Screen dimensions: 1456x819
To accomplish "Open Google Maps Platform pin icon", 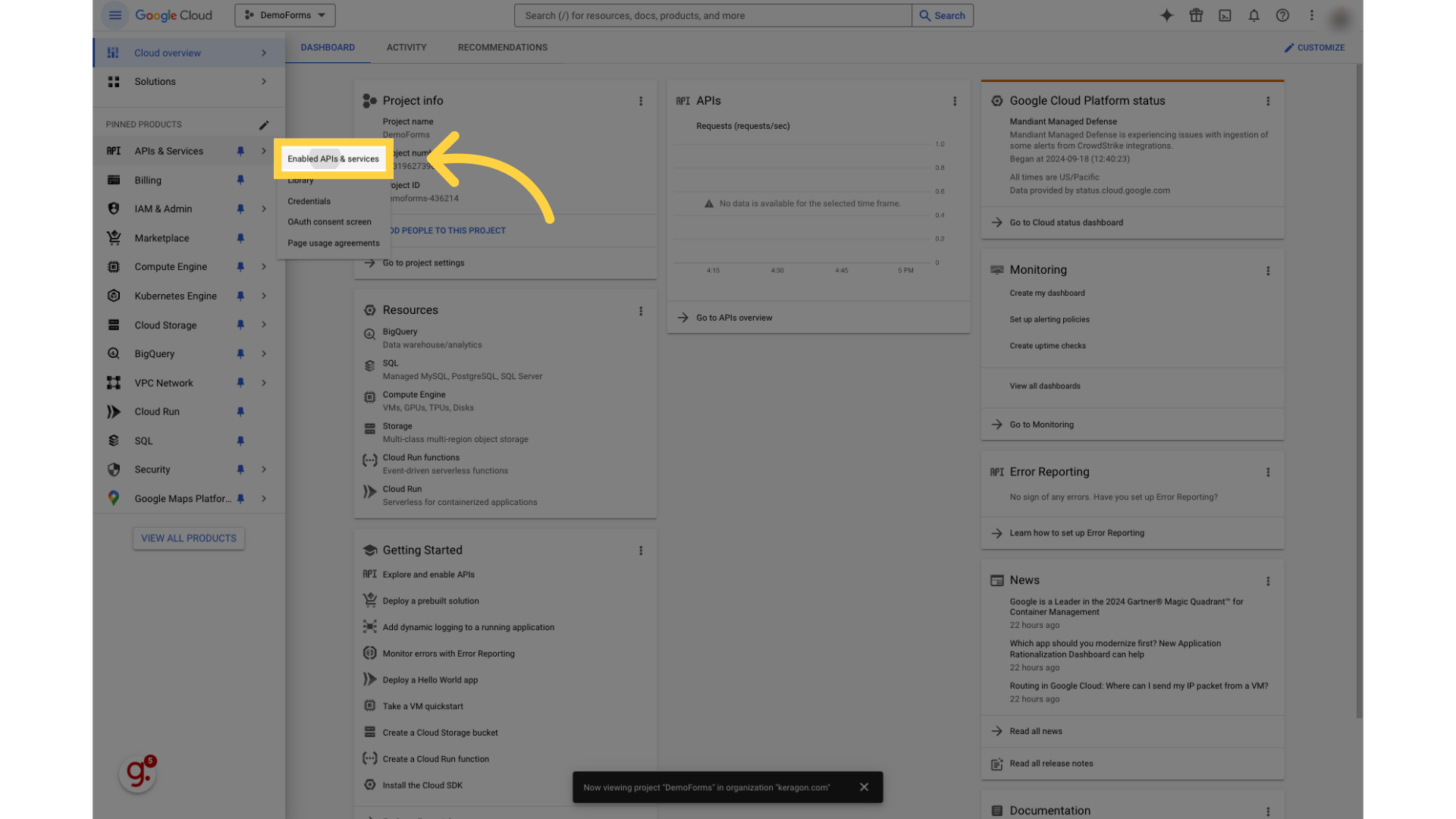I will click(114, 498).
